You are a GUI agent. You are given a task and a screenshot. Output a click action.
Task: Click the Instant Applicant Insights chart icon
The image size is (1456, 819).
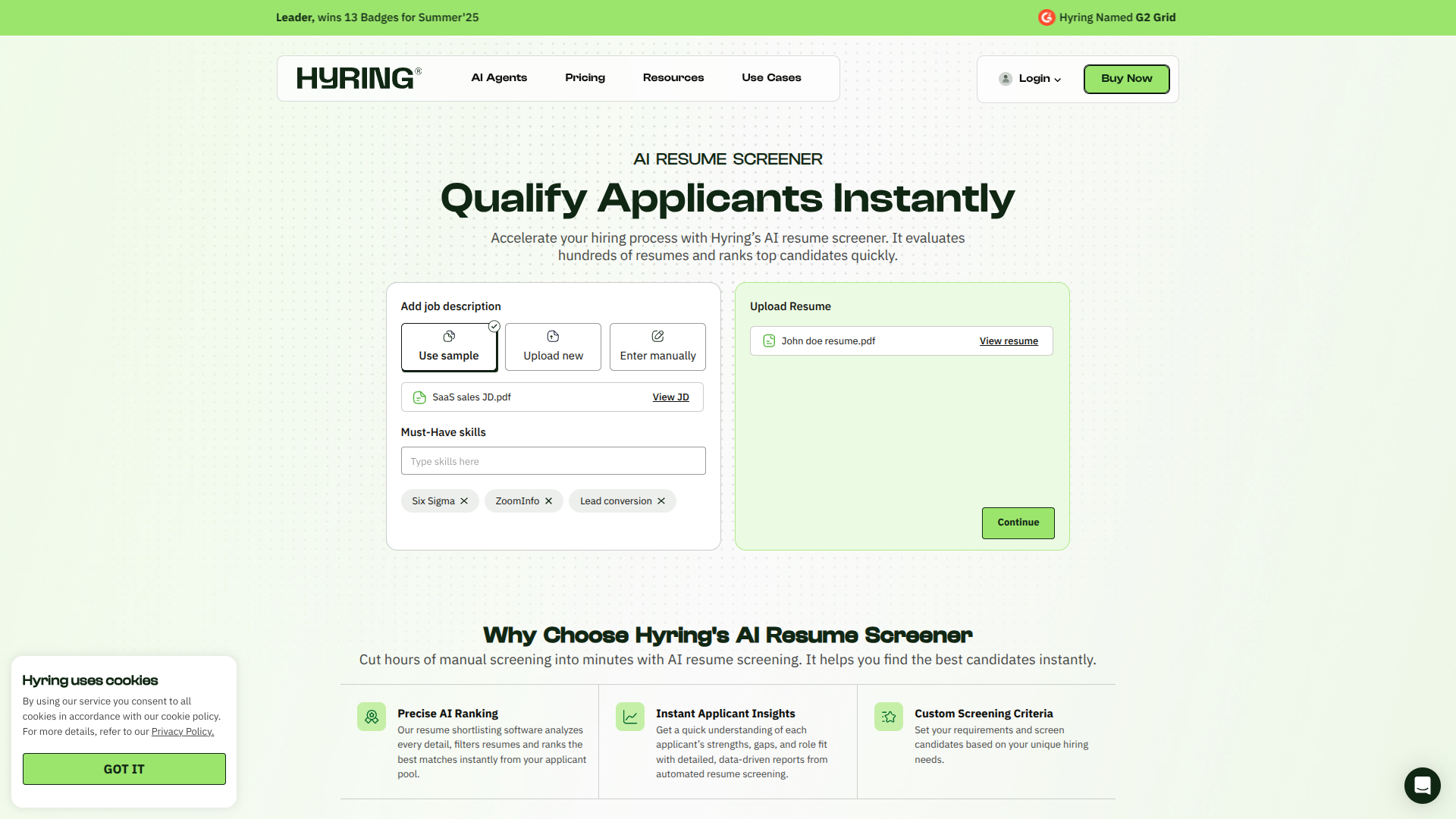tap(629, 717)
